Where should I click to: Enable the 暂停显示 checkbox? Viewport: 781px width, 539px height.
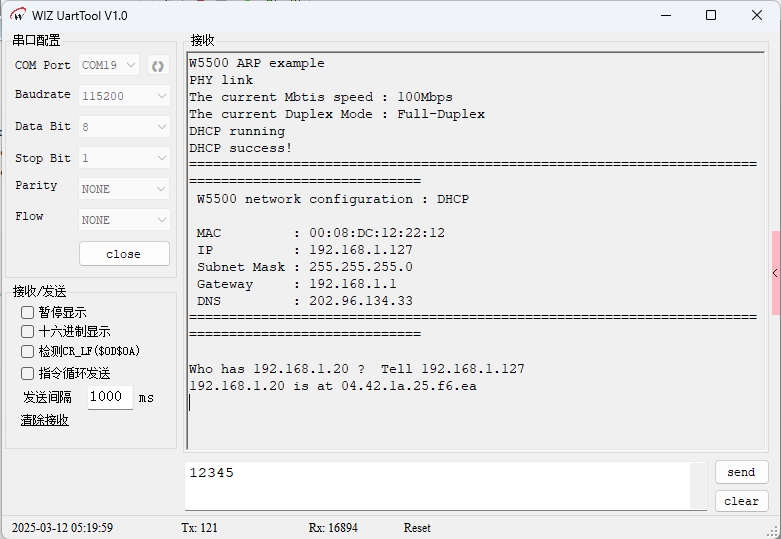coord(28,313)
